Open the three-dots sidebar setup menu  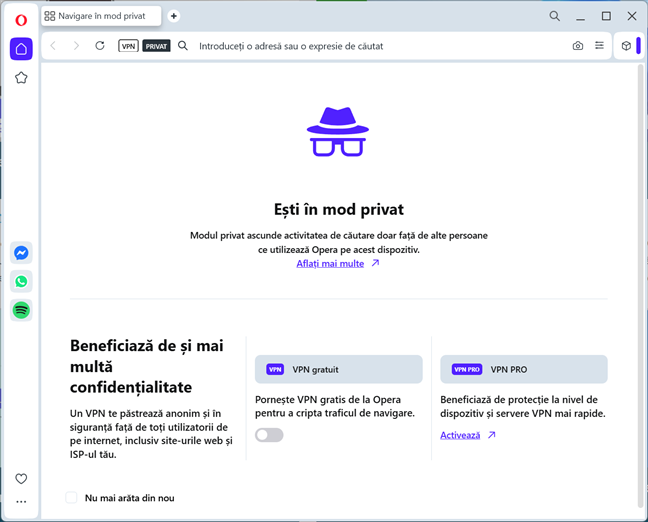[x=21, y=502]
